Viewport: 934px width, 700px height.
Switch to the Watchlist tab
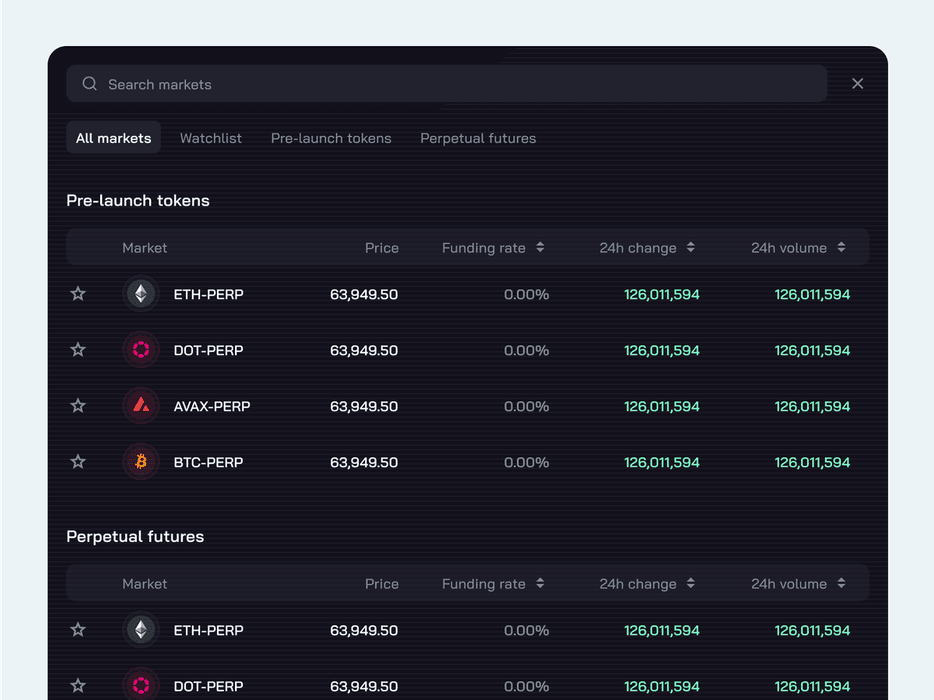(x=210, y=138)
